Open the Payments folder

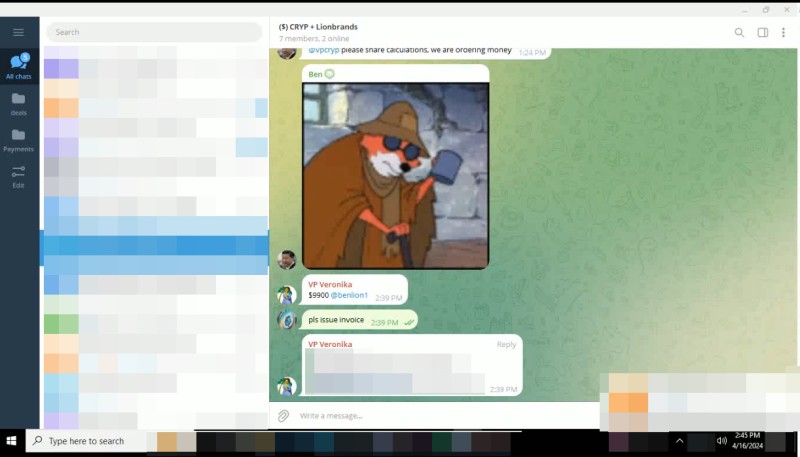pos(19,140)
